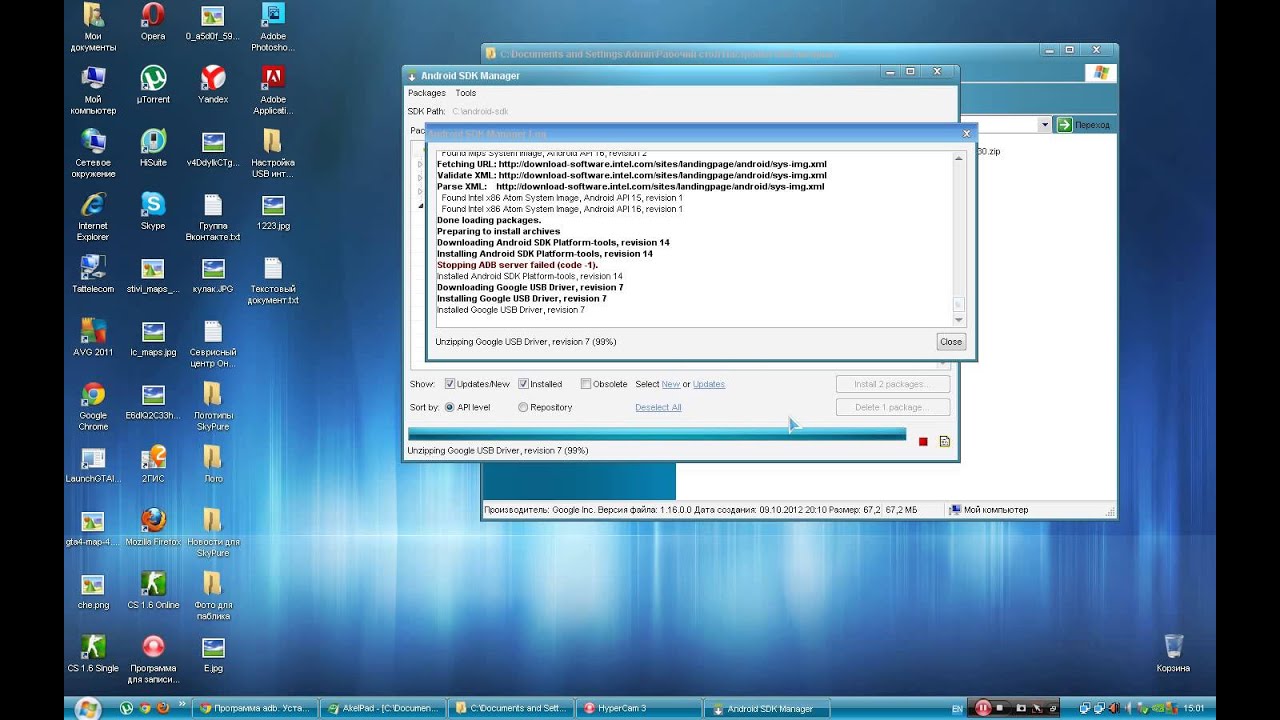
Task: Select the API level sort radio button
Action: coord(450,407)
